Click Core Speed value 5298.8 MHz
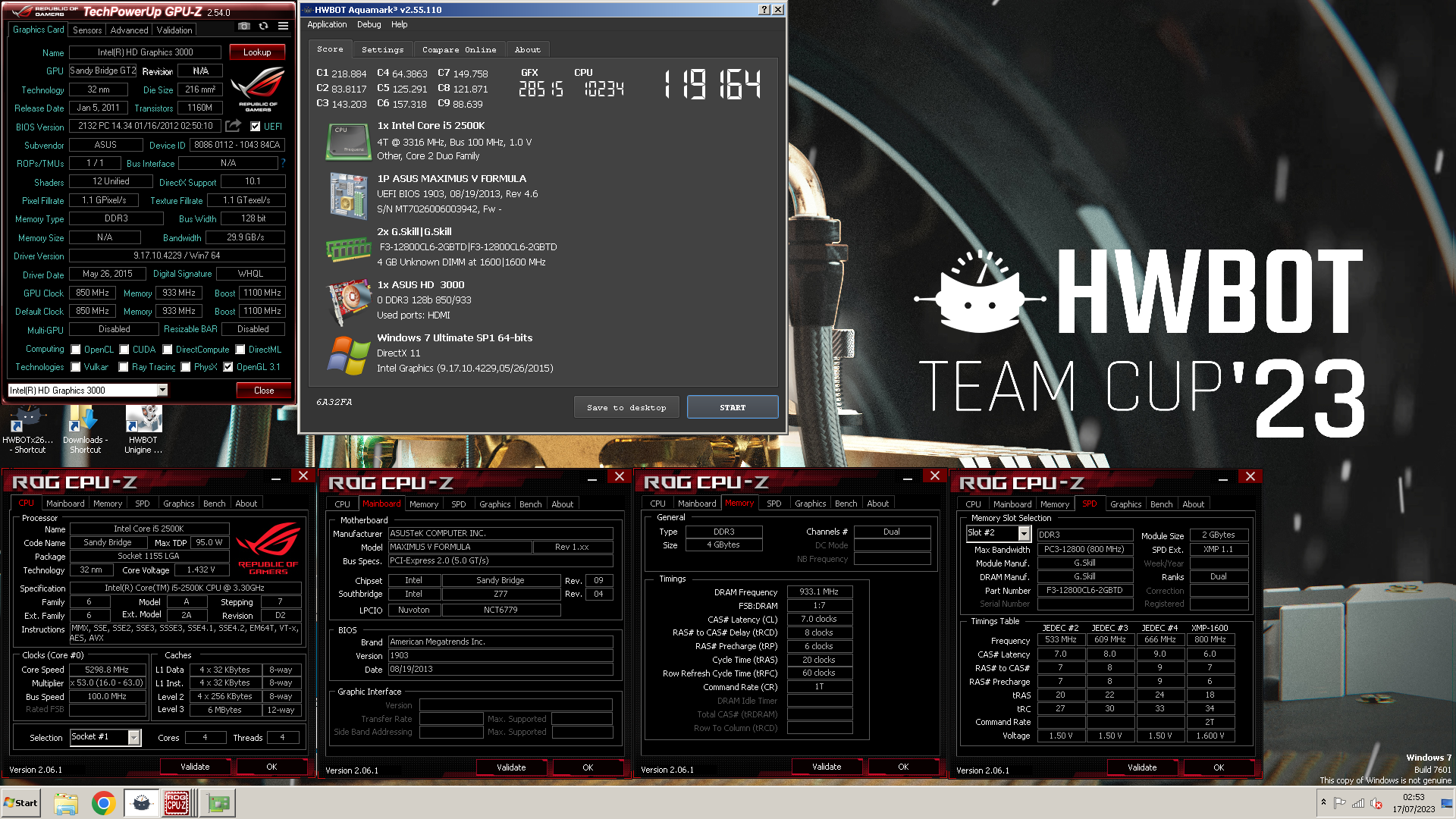 click(x=107, y=670)
